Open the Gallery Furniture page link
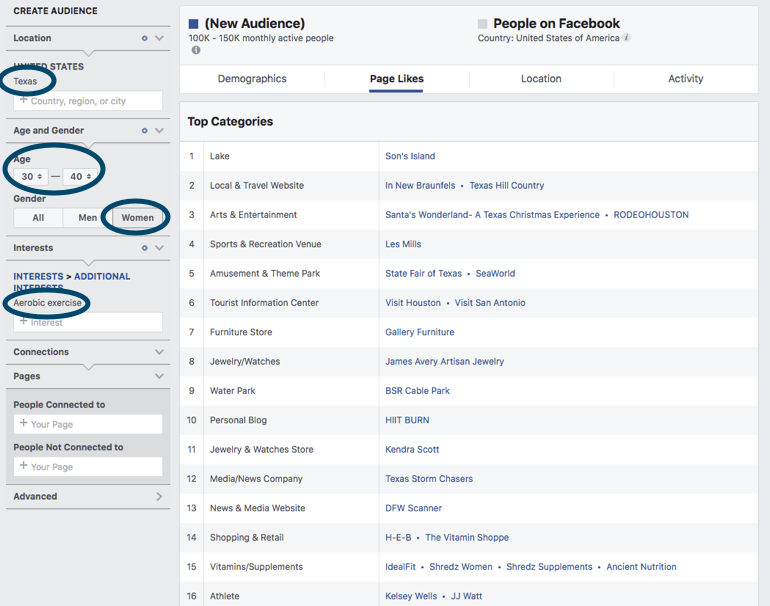Image resolution: width=770 pixels, height=606 pixels. coord(420,332)
